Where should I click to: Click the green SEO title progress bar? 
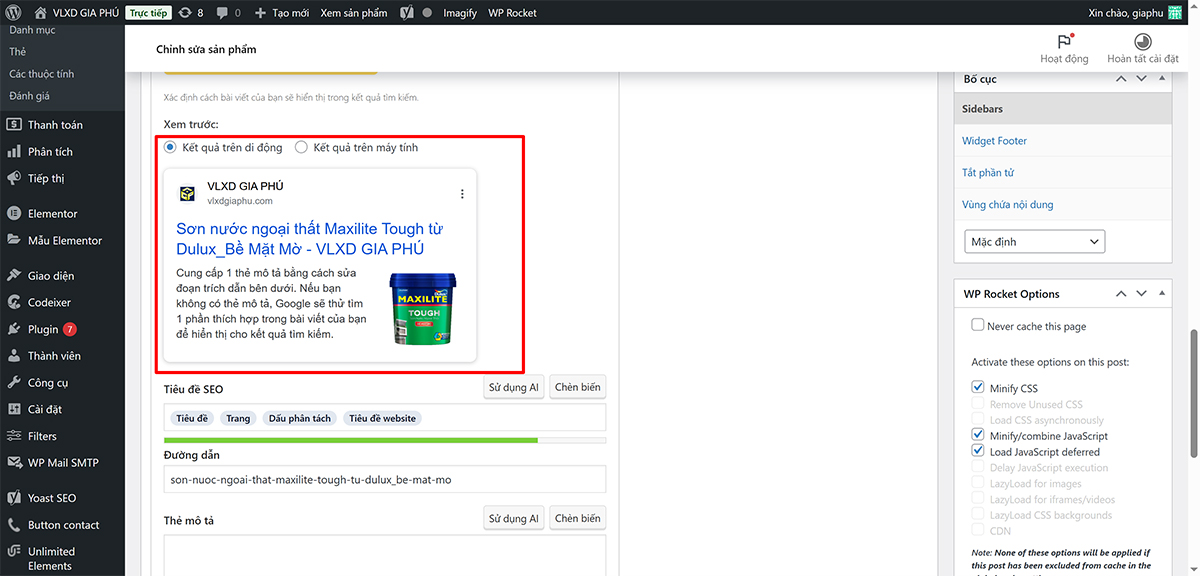(350, 440)
